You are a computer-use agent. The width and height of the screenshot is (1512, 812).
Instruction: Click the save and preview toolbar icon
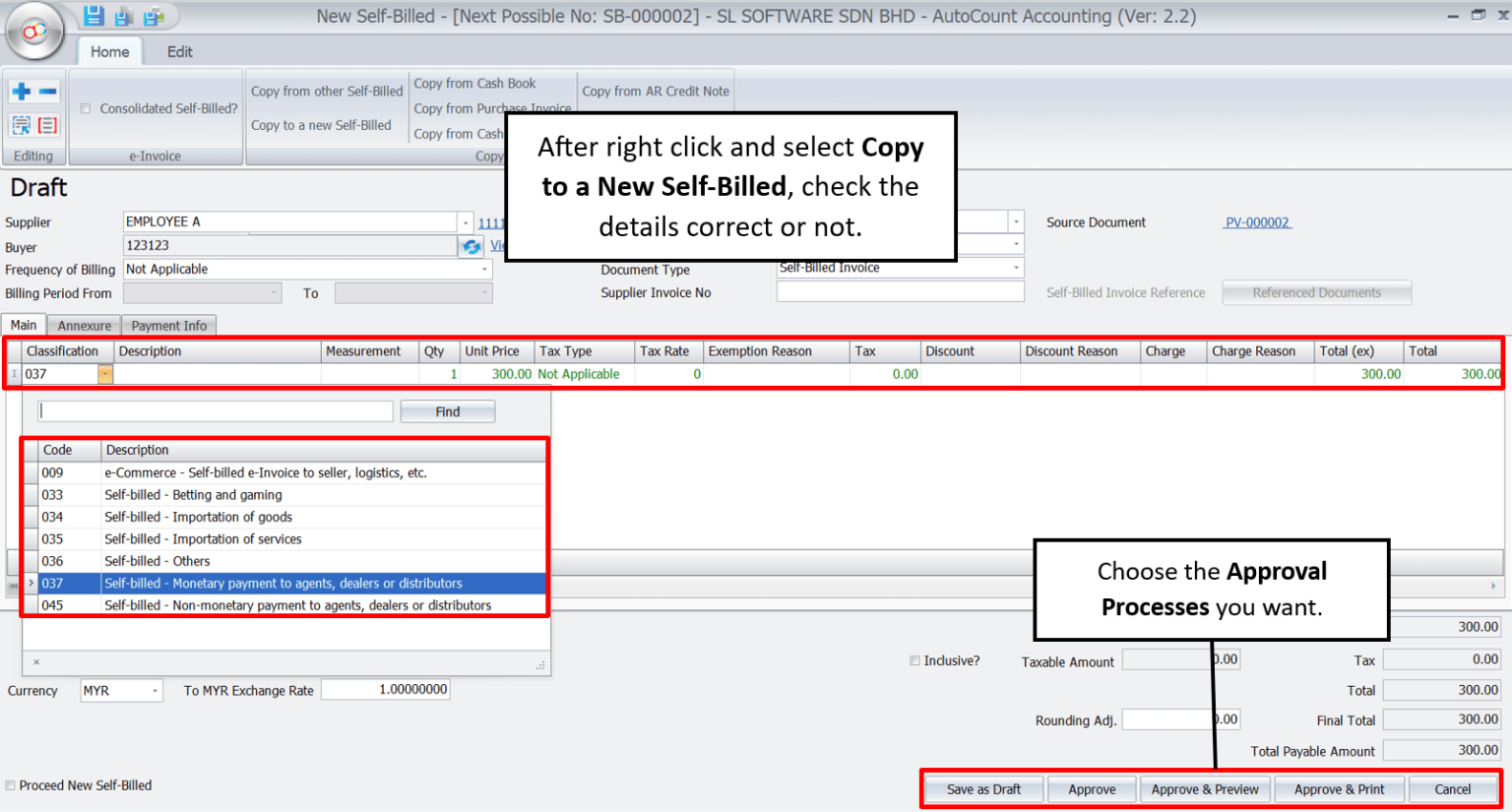124,16
